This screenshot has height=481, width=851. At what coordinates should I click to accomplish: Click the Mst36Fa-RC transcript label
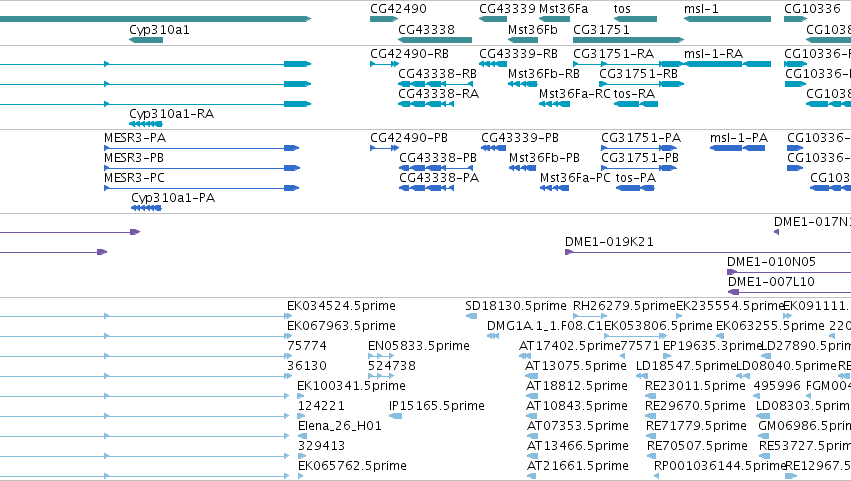[x=575, y=94]
